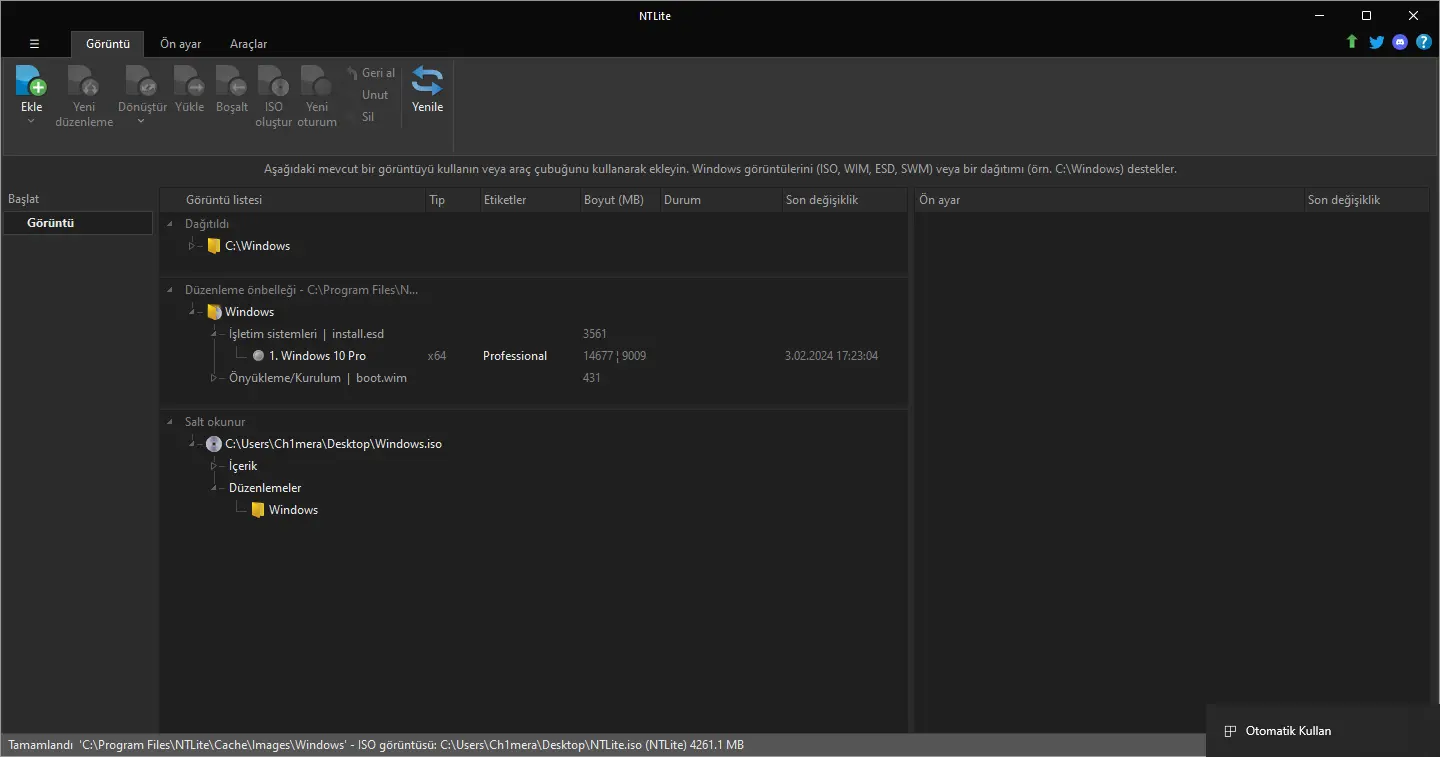Click the 3561 size value
Viewport: 1440px width, 757px height.
pyautogui.click(x=595, y=334)
